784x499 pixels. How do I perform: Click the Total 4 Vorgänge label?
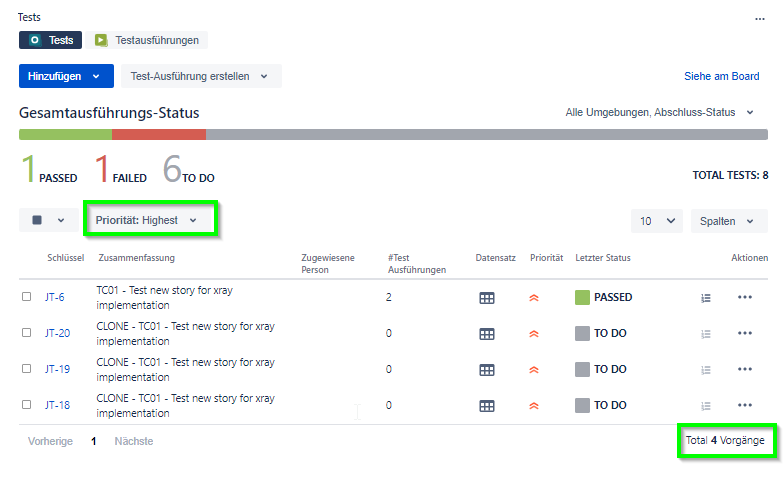pos(725,440)
